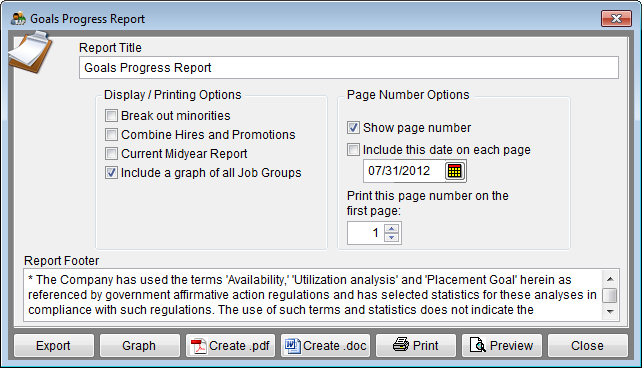Toggle the Current Midyear Report checkbox
The image size is (642, 368).
111,154
